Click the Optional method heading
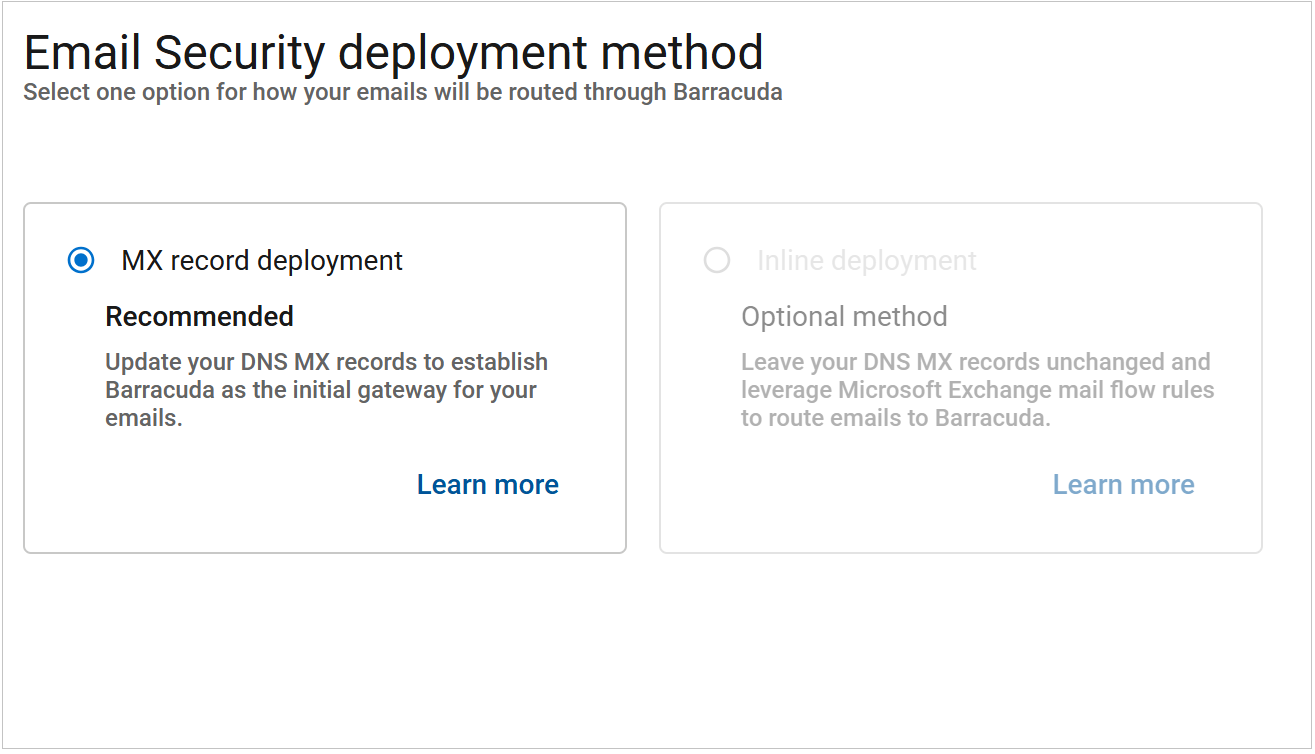 (844, 317)
